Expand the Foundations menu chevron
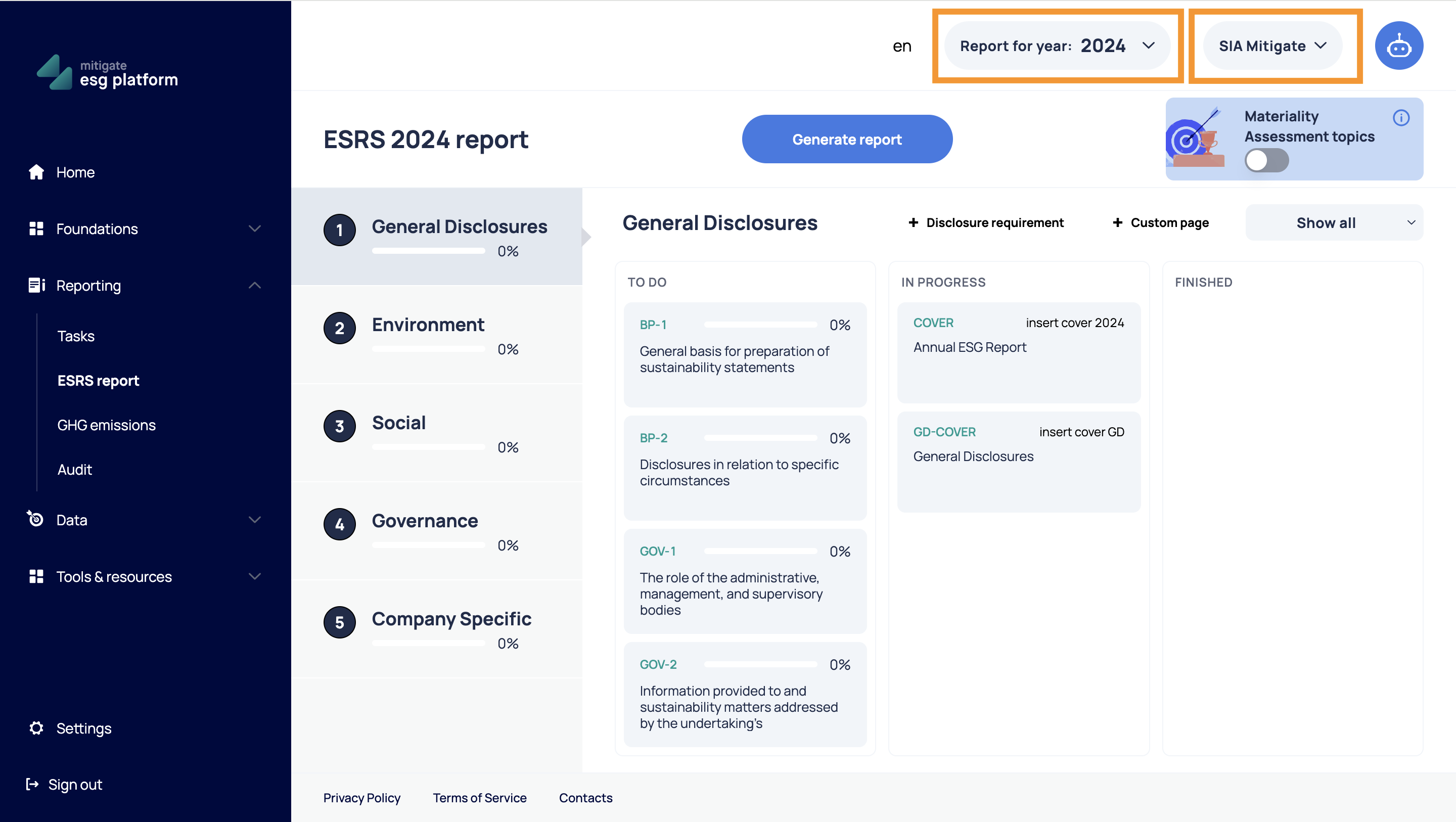 (x=255, y=229)
